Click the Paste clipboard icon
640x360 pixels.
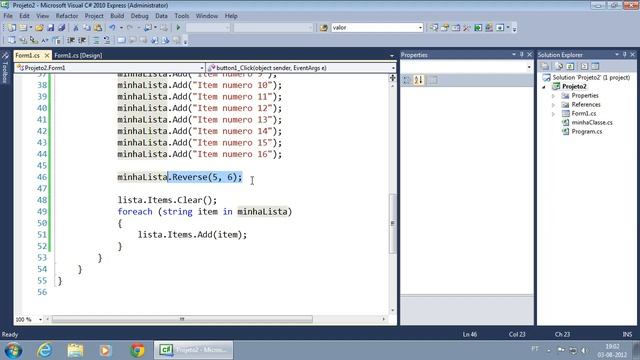[x=98, y=28]
